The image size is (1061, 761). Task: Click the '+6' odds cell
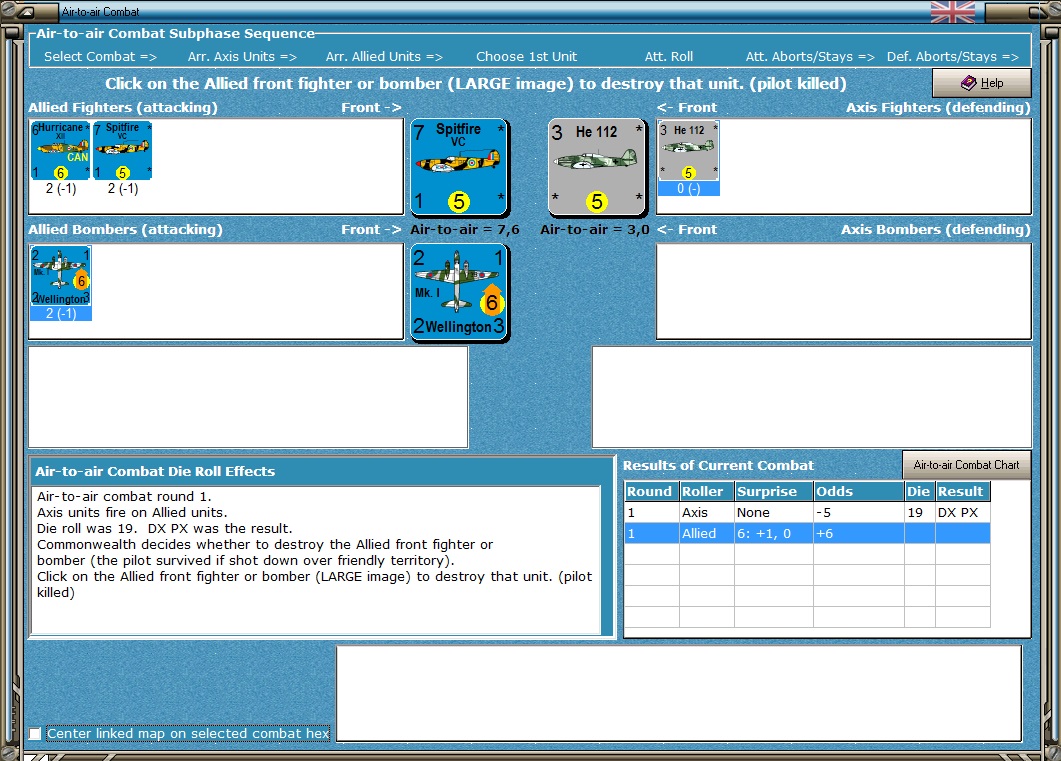(859, 533)
